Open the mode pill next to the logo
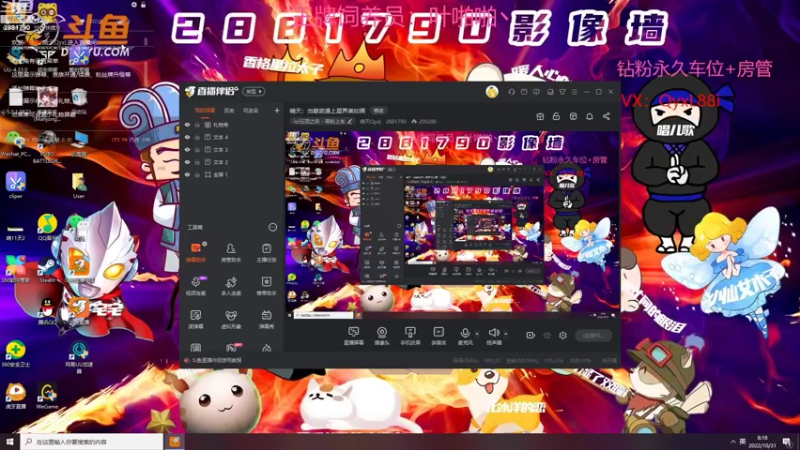The image size is (800, 450). (x=254, y=91)
